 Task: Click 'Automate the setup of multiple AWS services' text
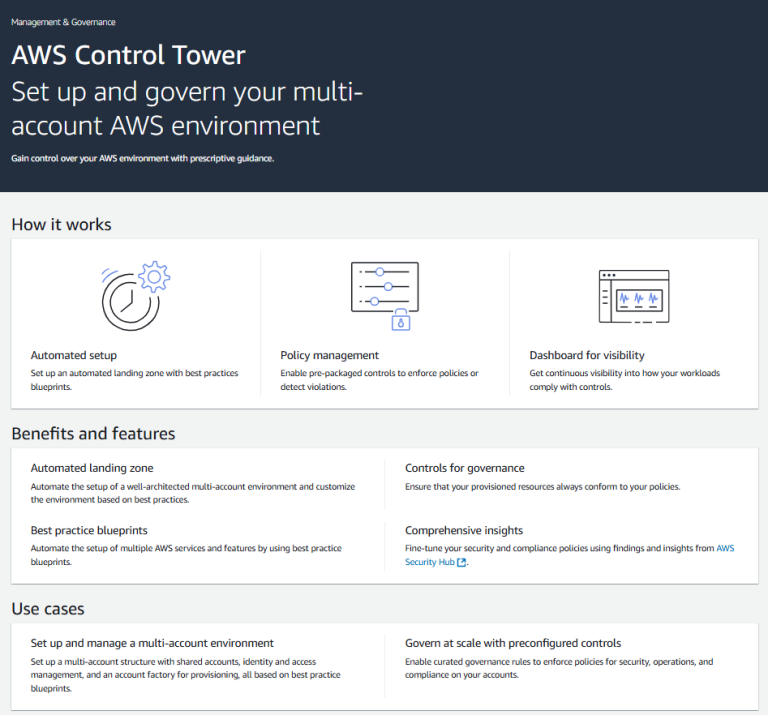(x=186, y=555)
